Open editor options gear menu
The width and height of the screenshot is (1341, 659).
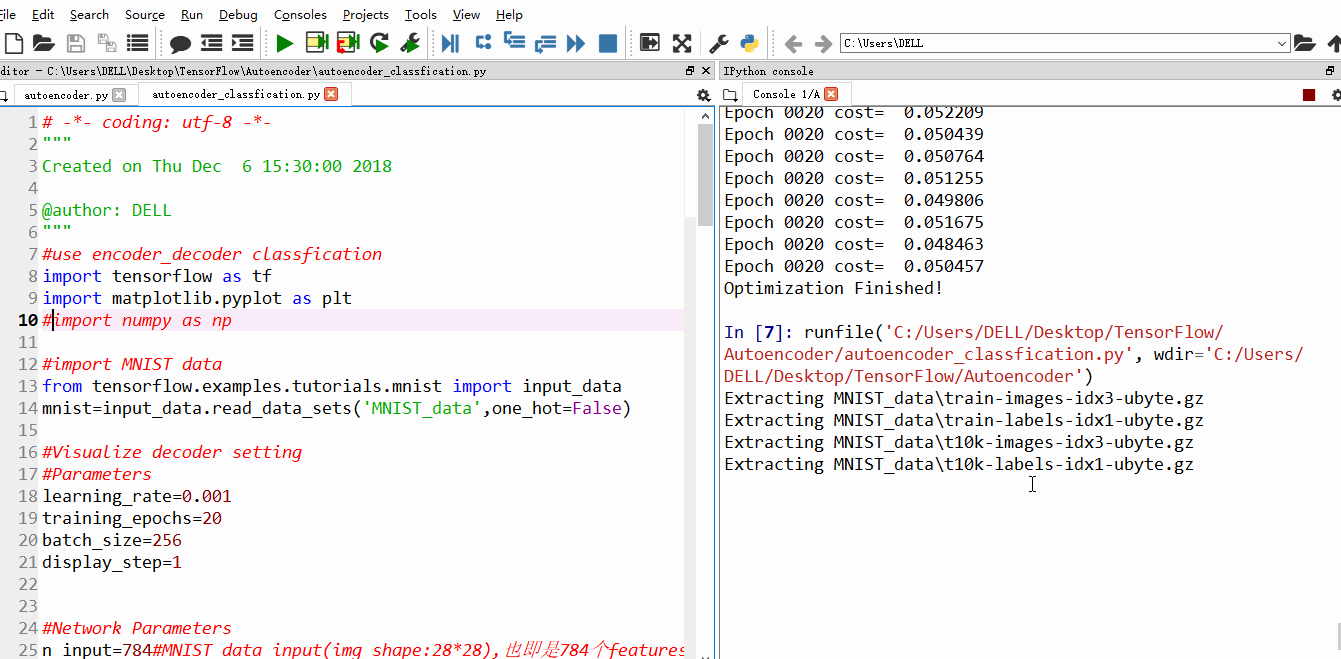tap(703, 95)
